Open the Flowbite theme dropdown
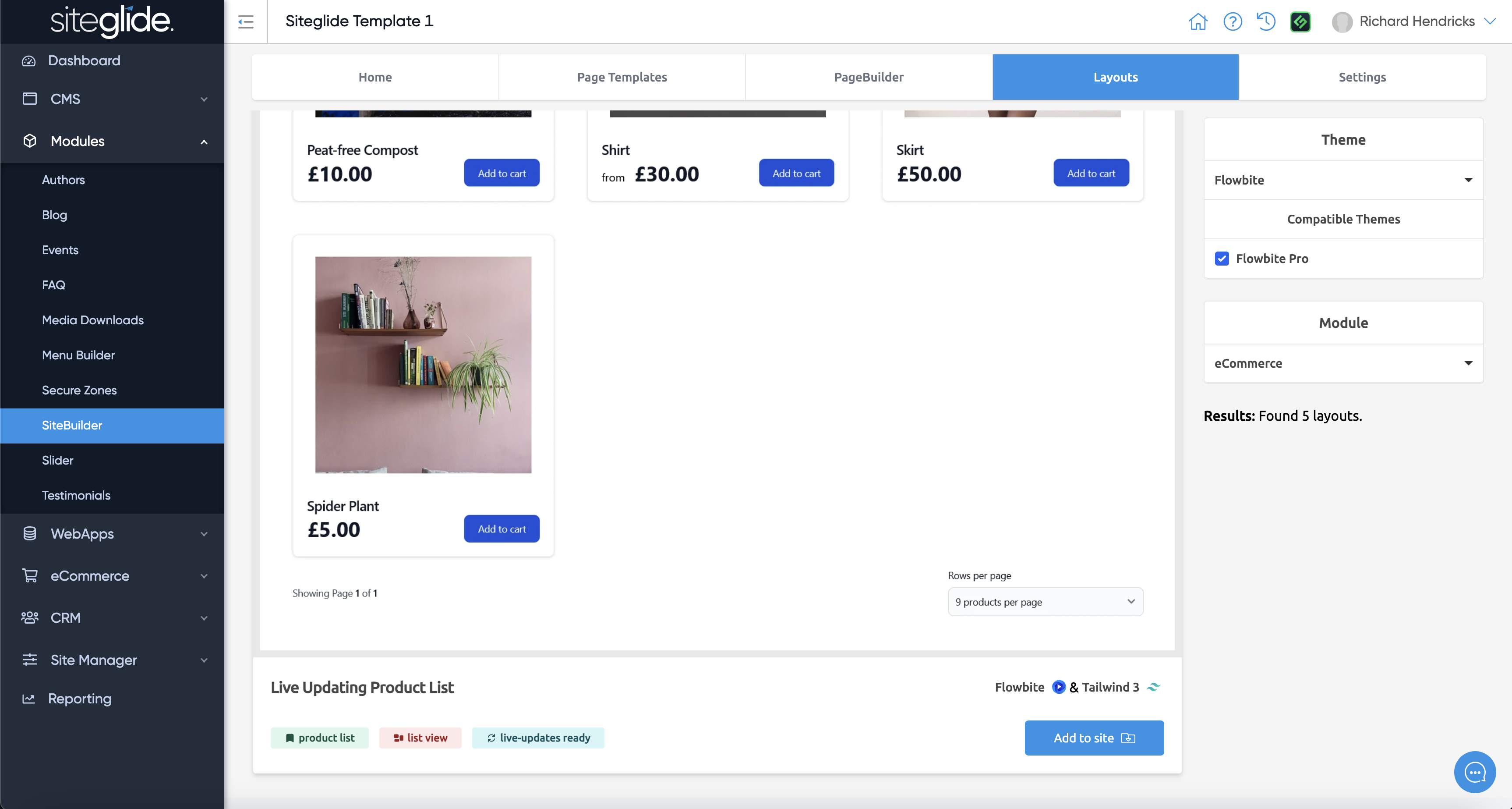The height and width of the screenshot is (809, 1512). point(1343,180)
